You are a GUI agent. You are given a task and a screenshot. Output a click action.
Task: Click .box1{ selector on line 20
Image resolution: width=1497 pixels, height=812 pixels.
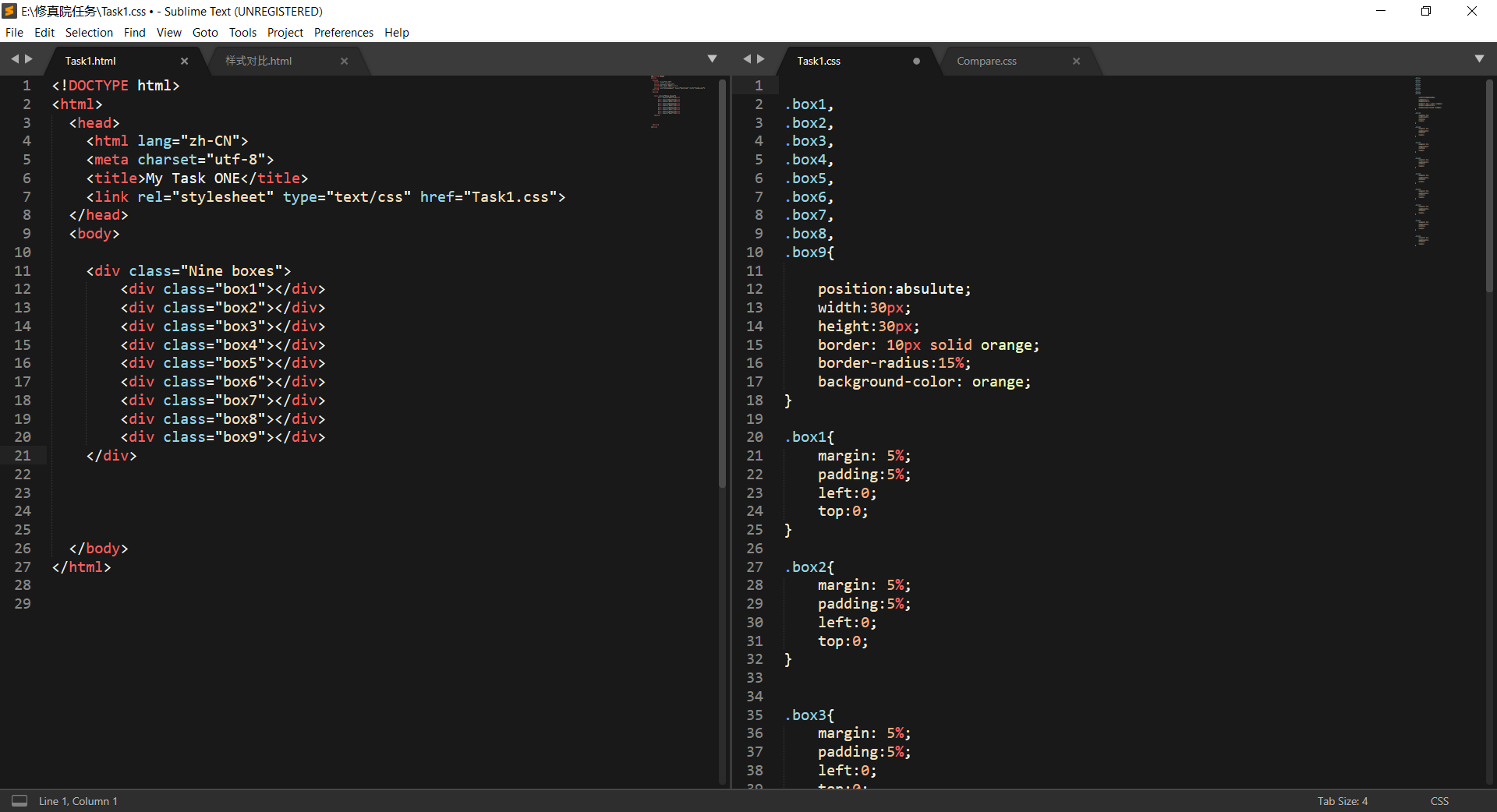(809, 437)
